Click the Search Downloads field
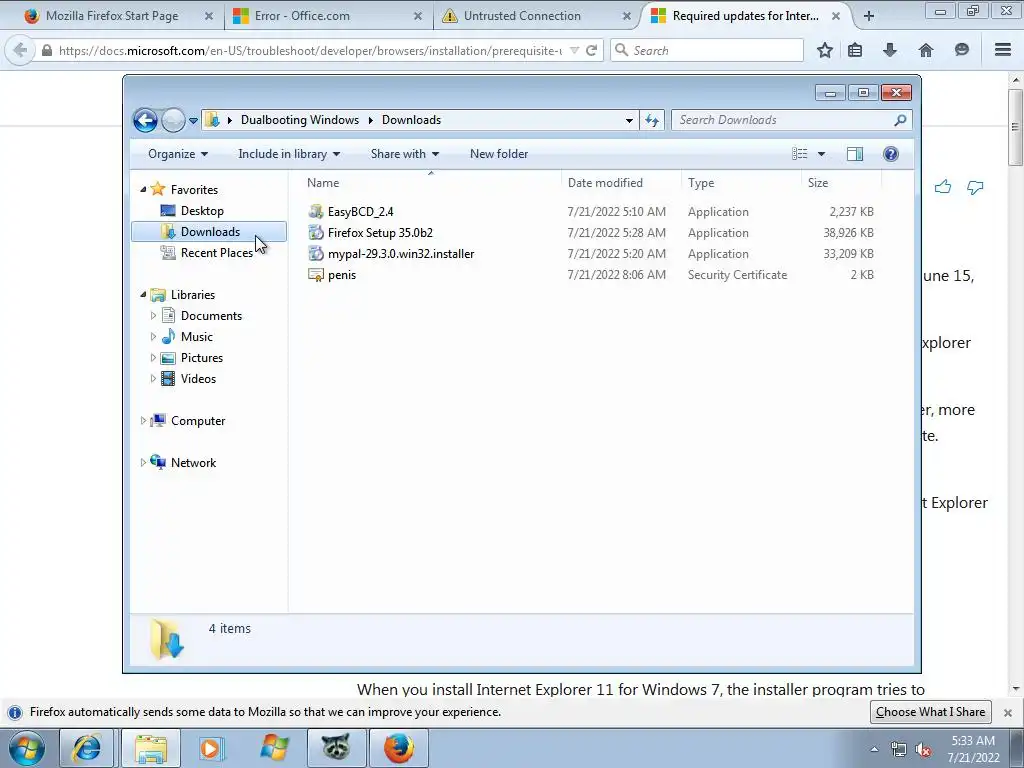Image resolution: width=1024 pixels, height=768 pixels. tap(791, 120)
